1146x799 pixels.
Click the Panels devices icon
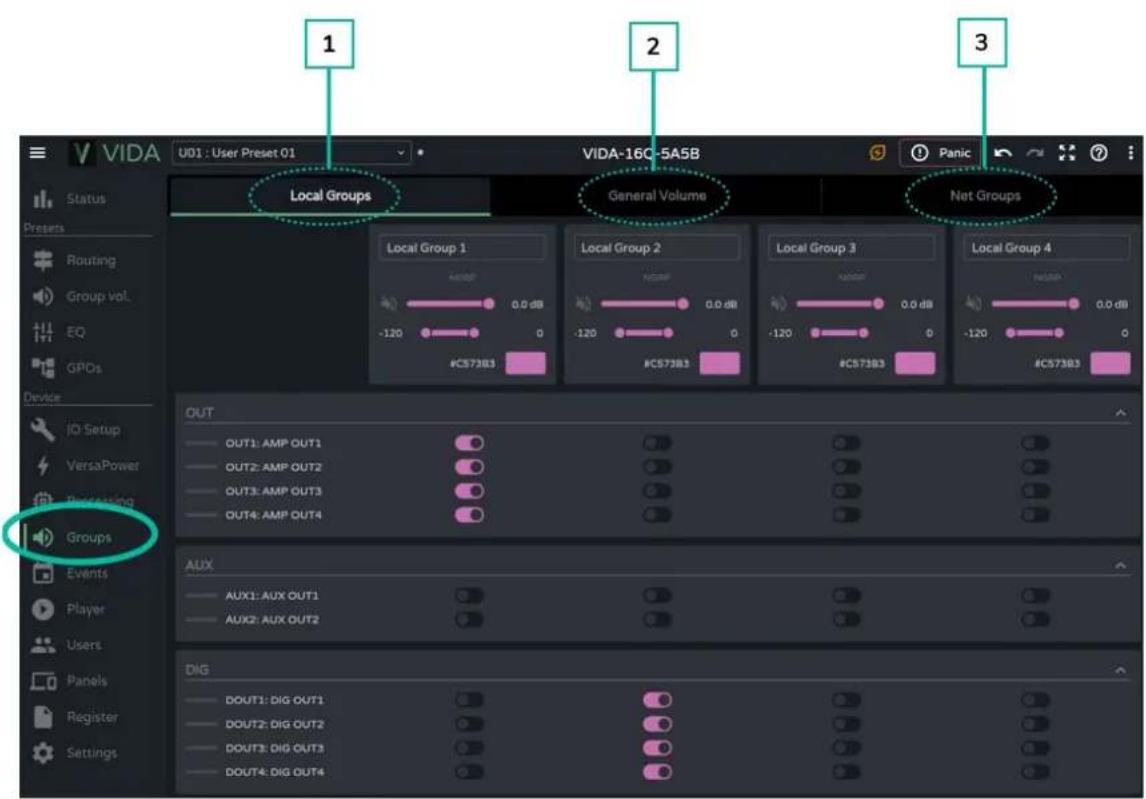(43, 681)
